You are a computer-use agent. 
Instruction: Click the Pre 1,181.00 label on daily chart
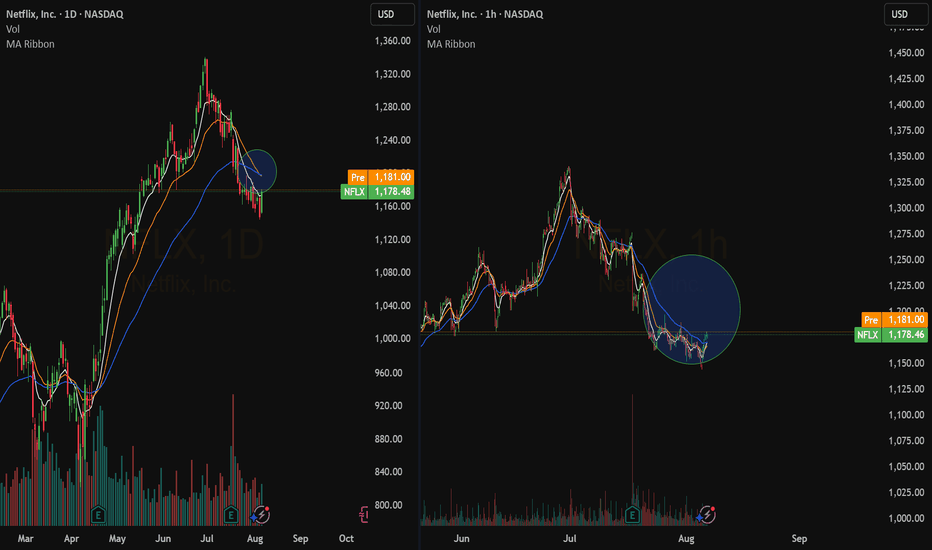point(381,177)
